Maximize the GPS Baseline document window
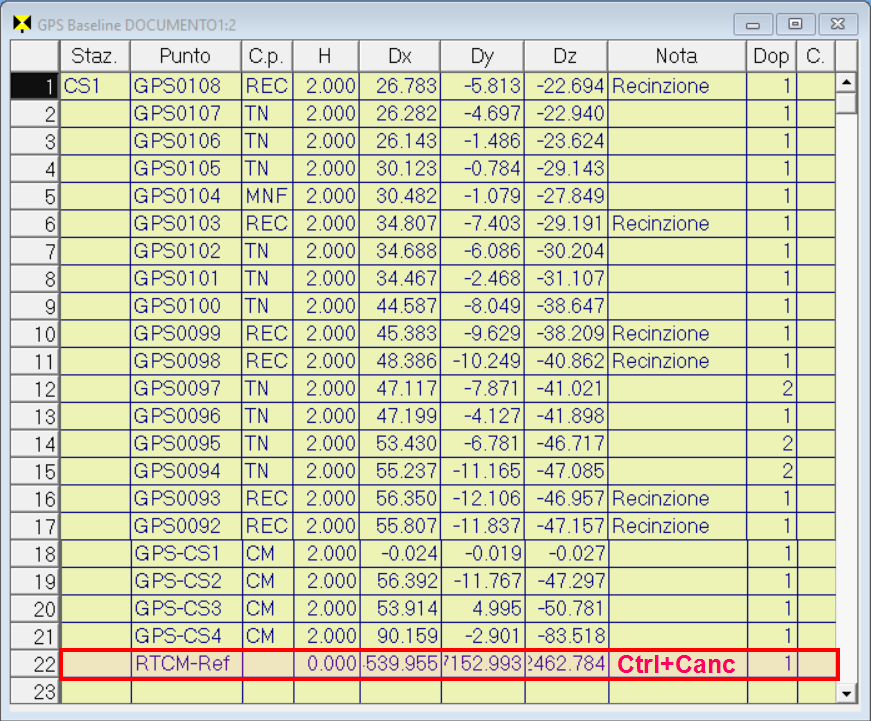871x721 pixels. tap(795, 23)
